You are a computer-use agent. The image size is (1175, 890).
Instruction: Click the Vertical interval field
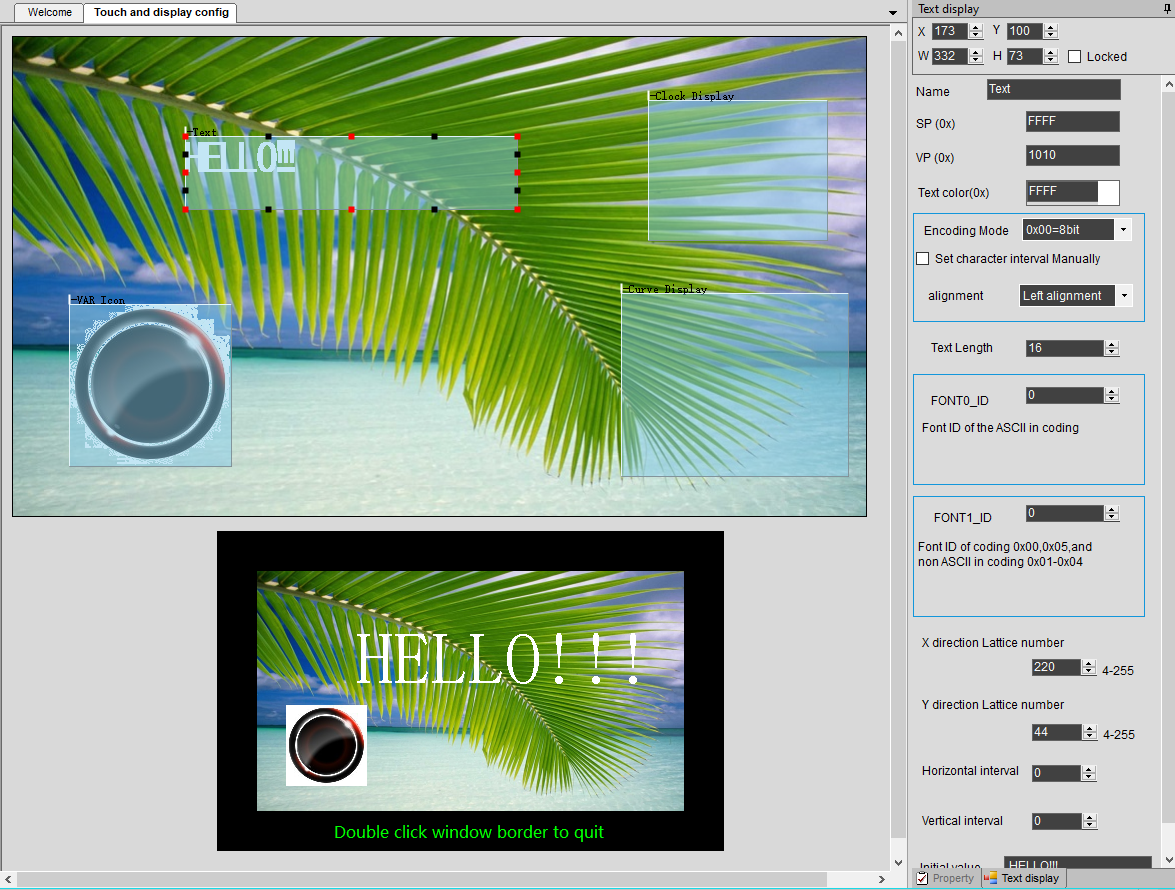click(1057, 821)
